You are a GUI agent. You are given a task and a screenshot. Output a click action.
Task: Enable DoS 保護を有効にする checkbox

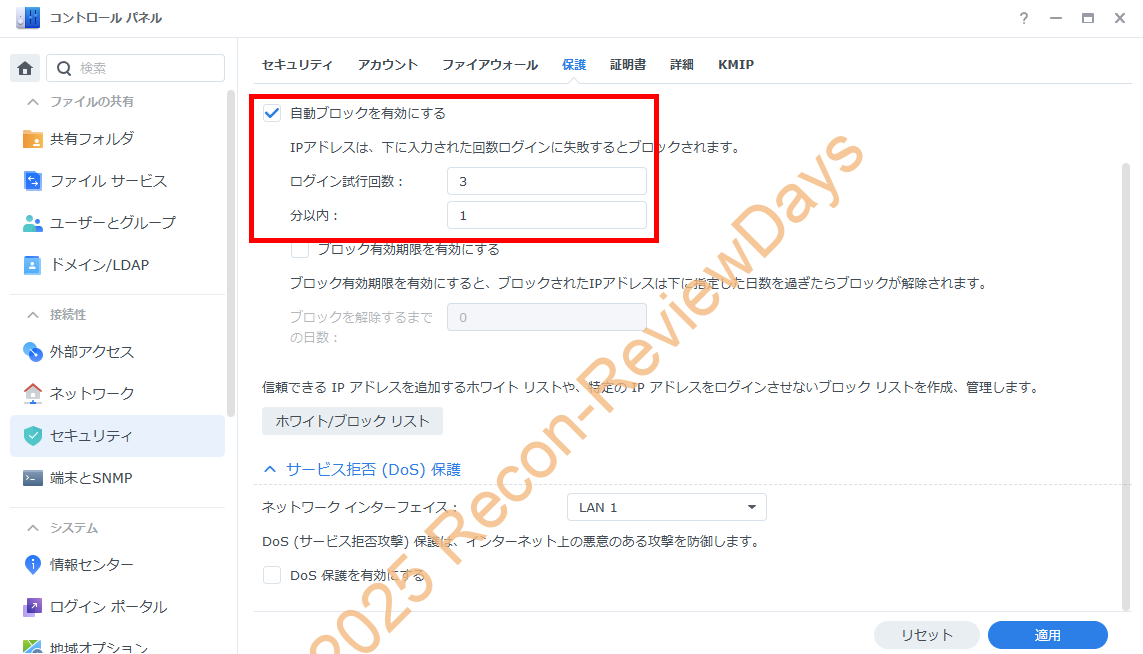(272, 575)
